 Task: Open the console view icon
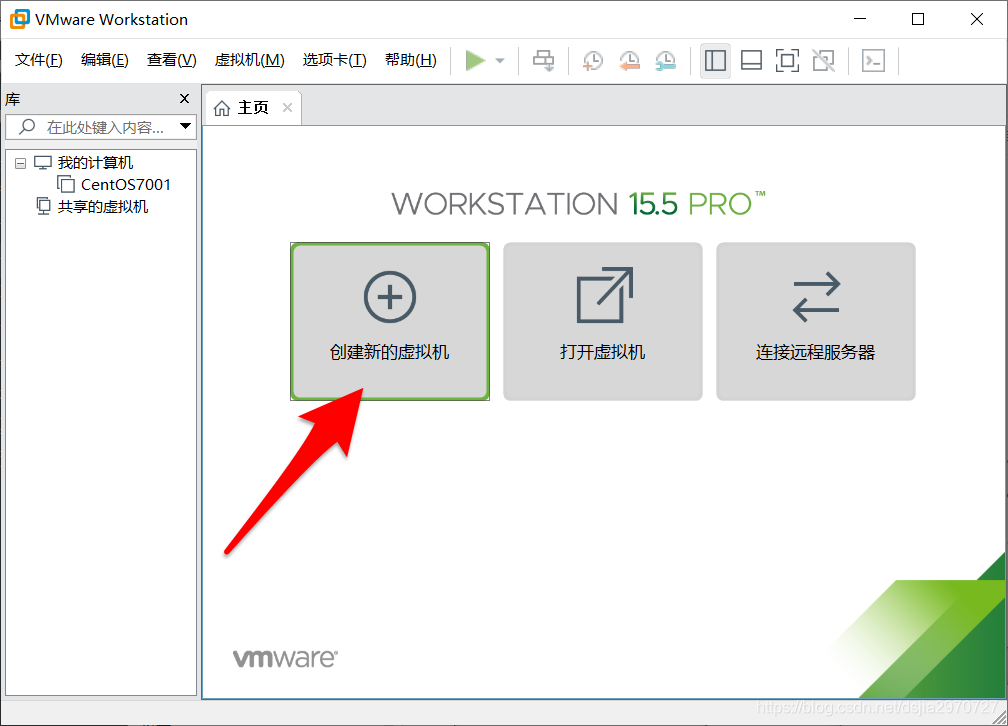click(874, 61)
